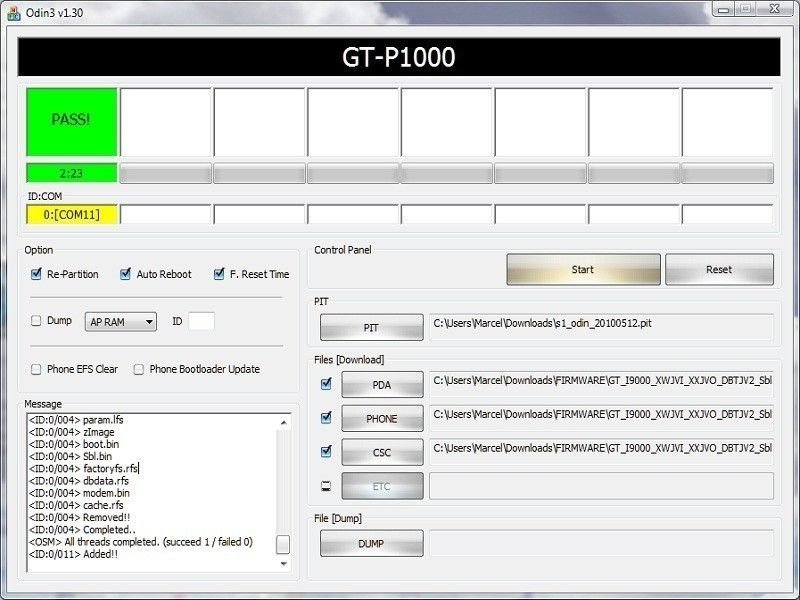Image resolution: width=800 pixels, height=600 pixels.
Task: Click the 'Removed!!' log line
Action: coord(80,517)
